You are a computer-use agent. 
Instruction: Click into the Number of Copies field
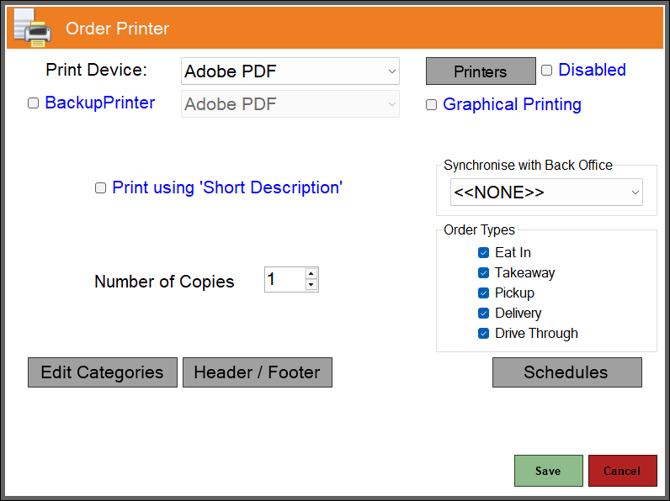point(285,280)
